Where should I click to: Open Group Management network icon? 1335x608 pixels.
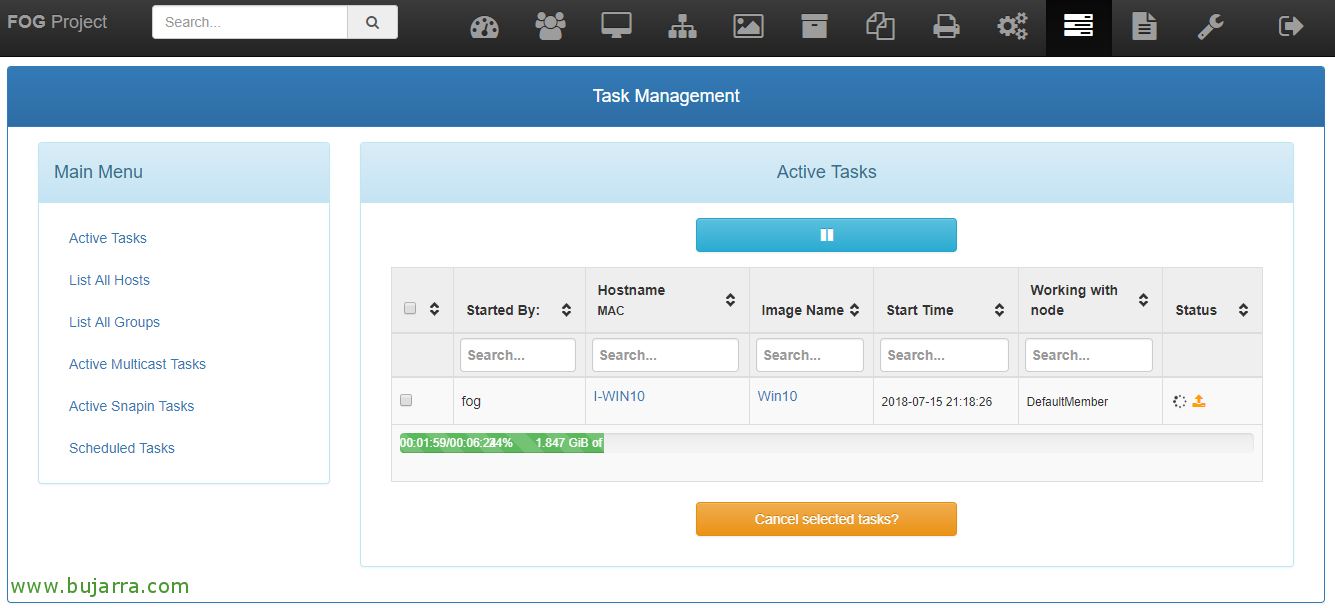[682, 27]
